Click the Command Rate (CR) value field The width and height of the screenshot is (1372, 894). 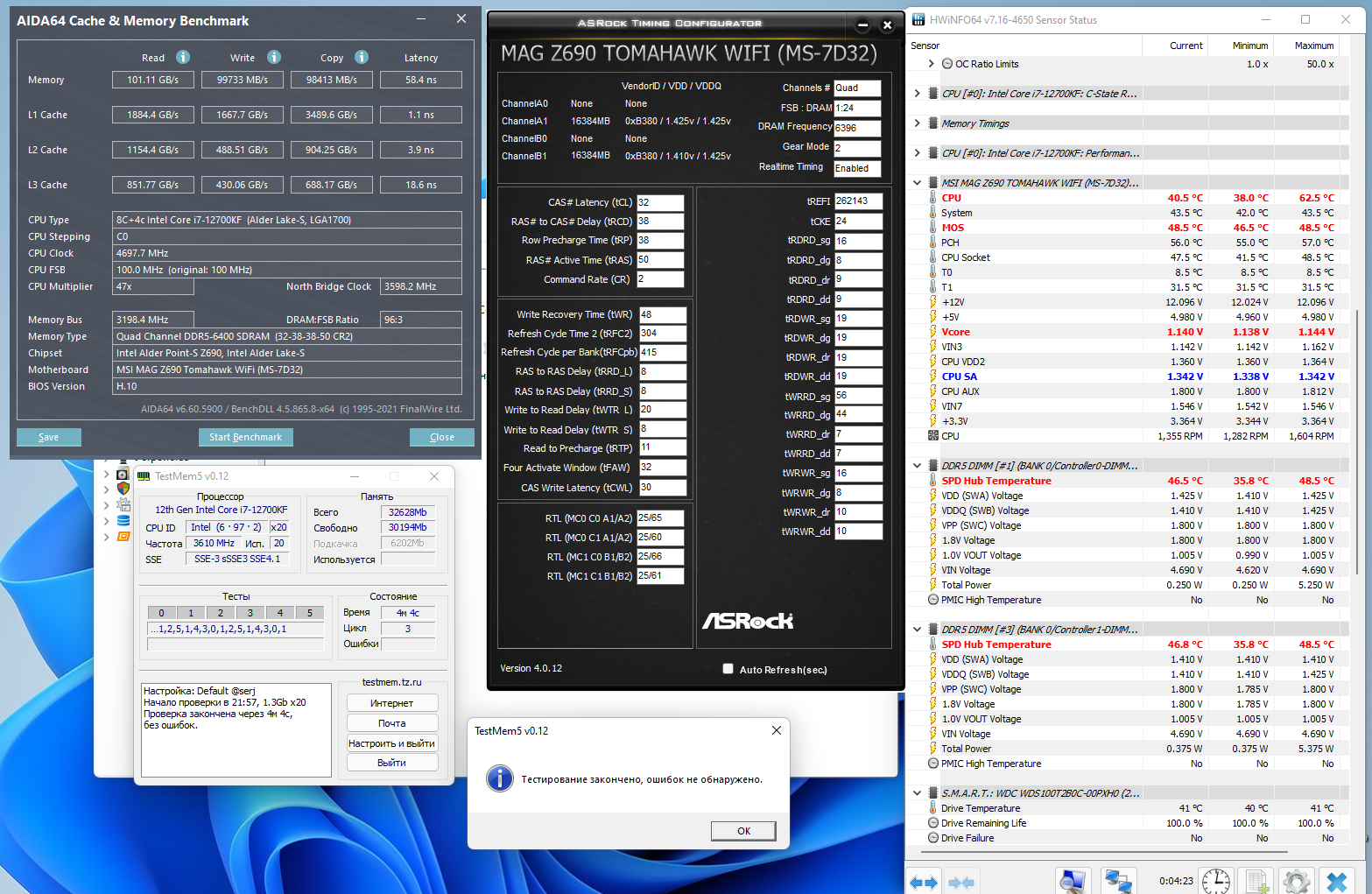(x=660, y=279)
